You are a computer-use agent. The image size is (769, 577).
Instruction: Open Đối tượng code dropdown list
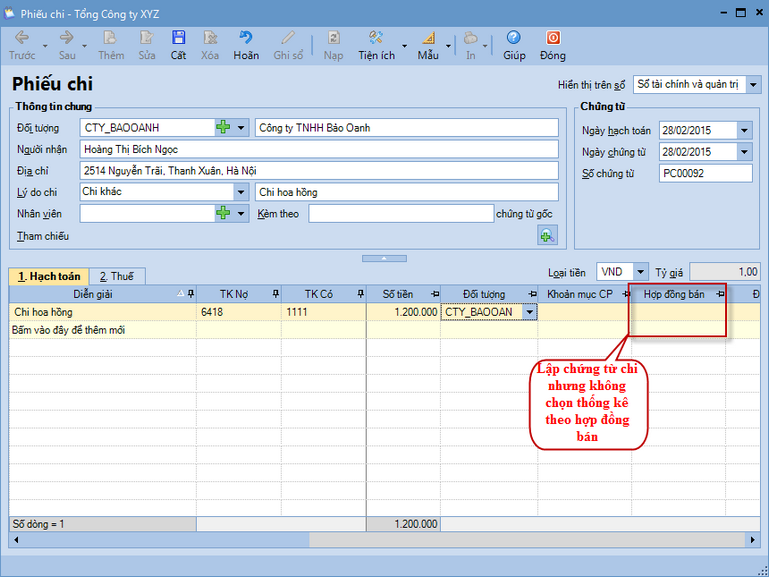241,128
